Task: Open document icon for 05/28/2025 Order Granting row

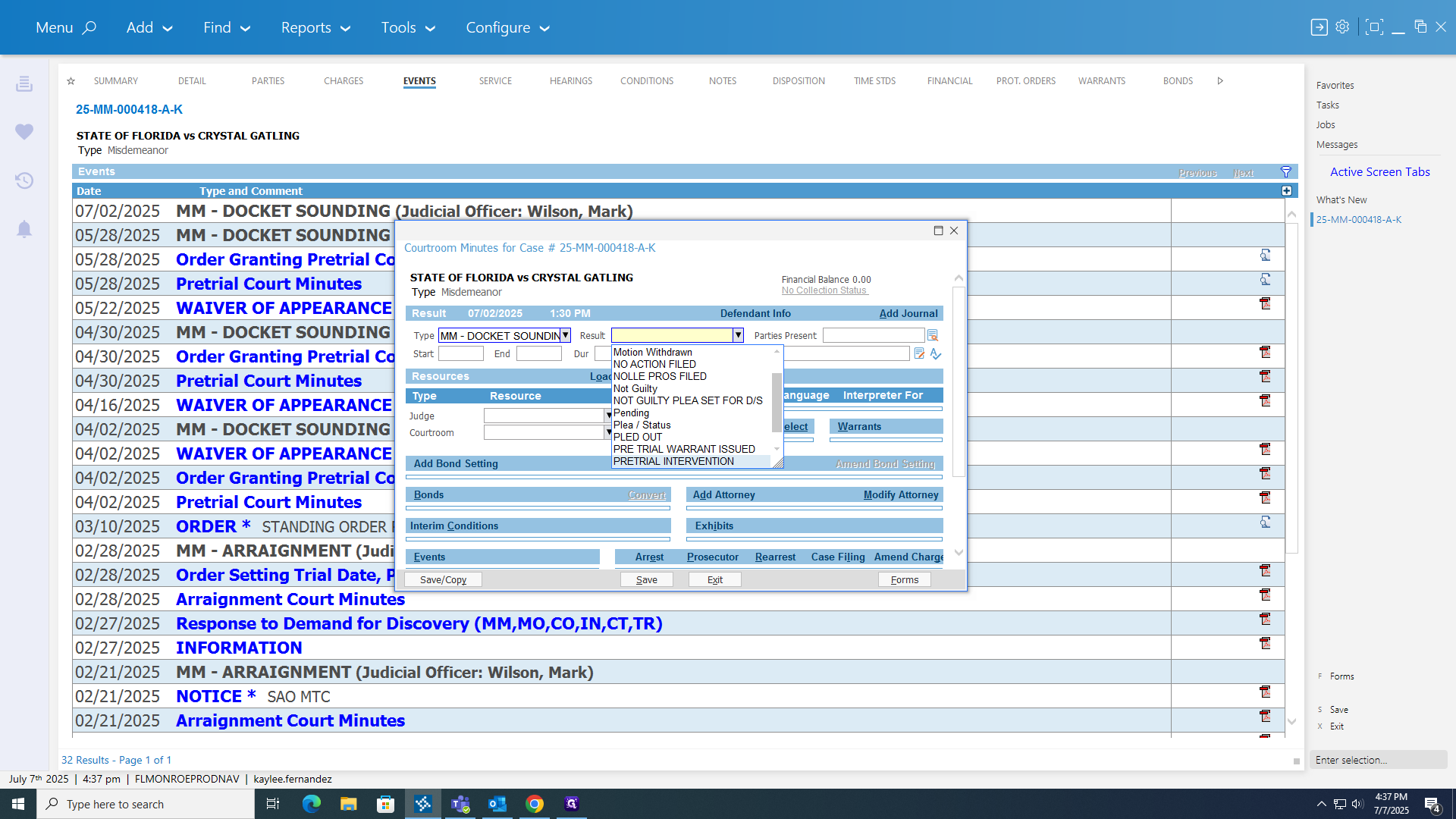Action: click(x=1265, y=256)
